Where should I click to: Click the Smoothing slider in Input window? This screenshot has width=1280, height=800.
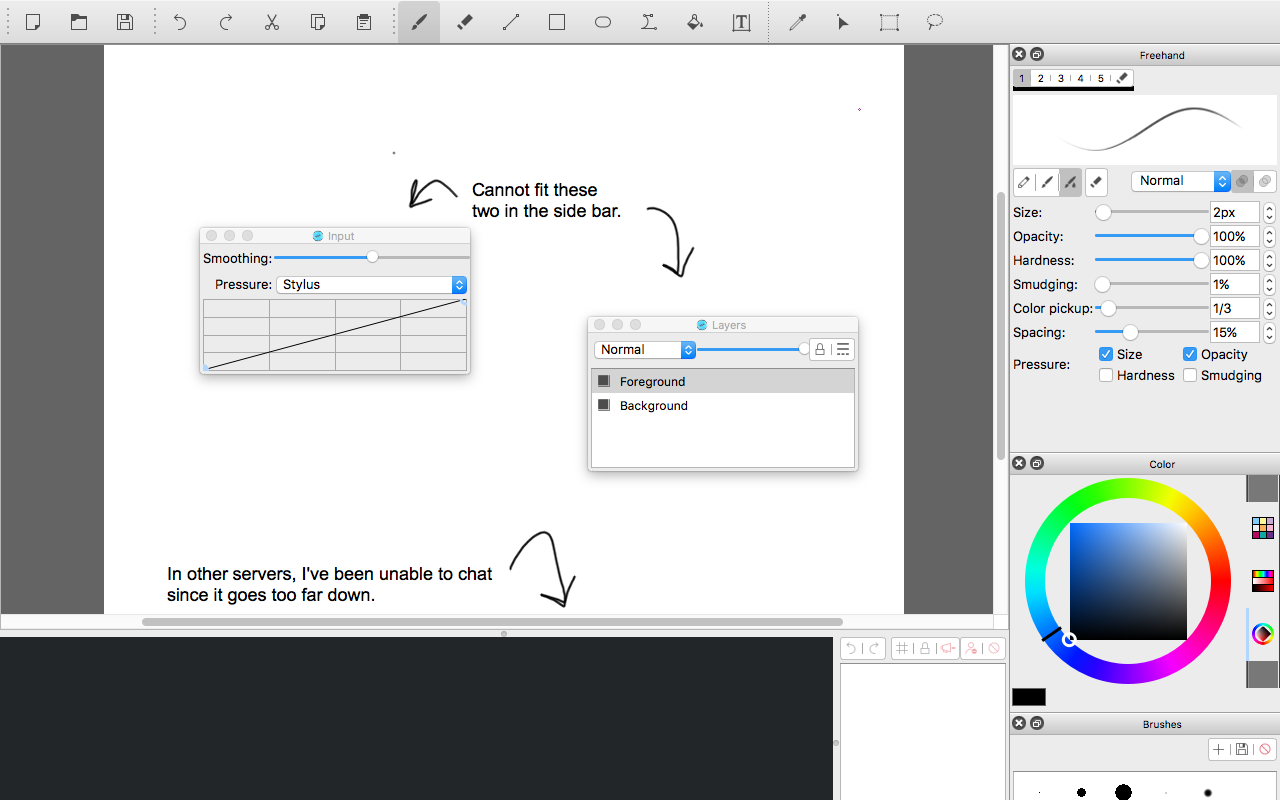[x=371, y=258]
